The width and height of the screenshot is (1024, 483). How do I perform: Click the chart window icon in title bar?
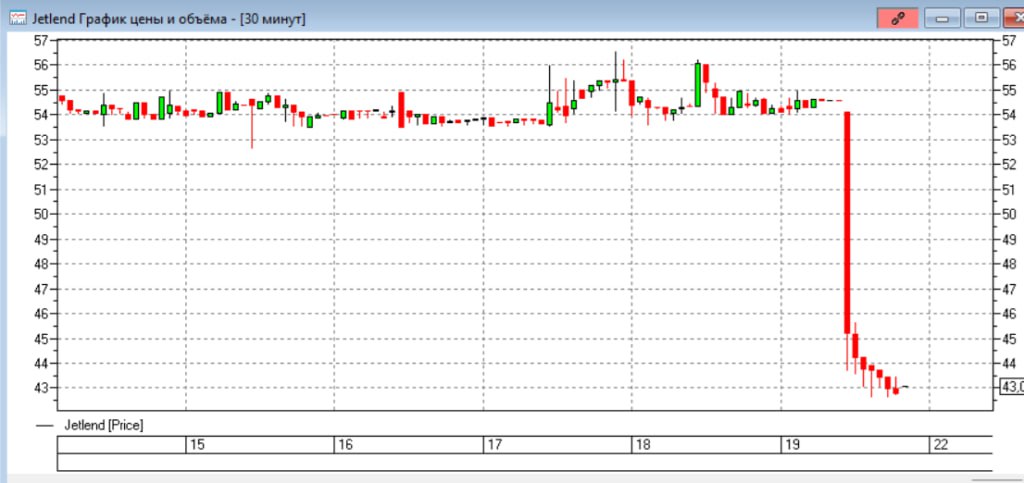(18, 19)
